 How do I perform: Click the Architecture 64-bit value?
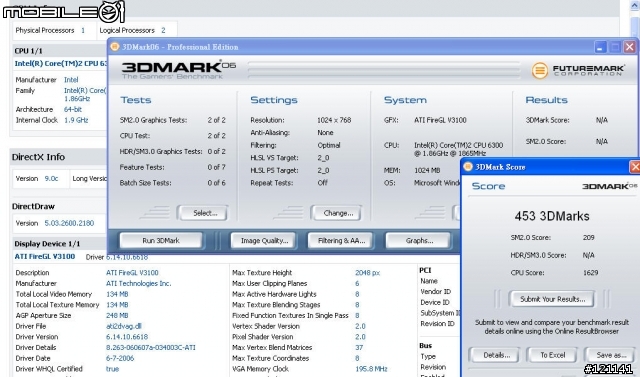73,109
